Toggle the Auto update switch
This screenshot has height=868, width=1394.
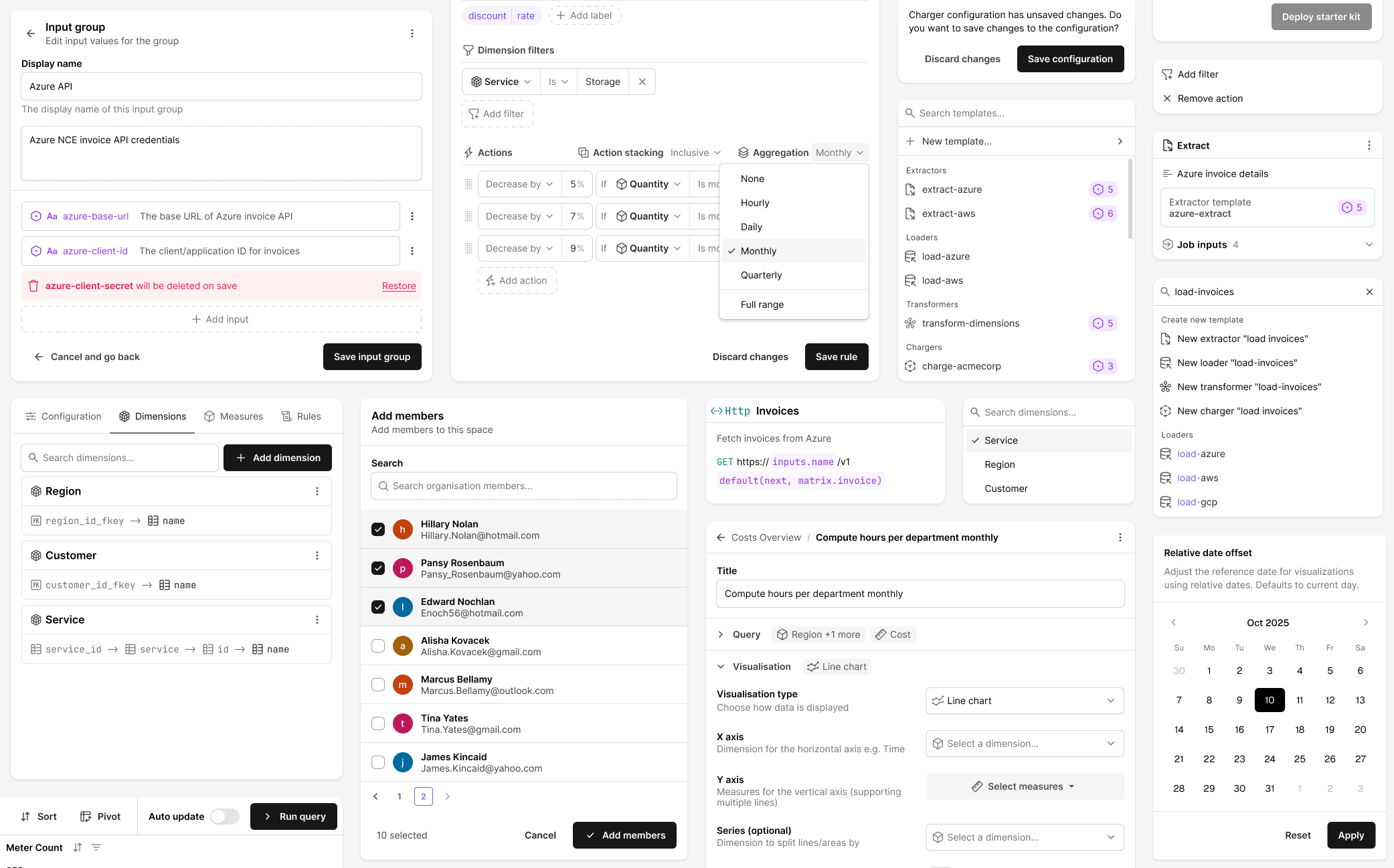pyautogui.click(x=225, y=816)
